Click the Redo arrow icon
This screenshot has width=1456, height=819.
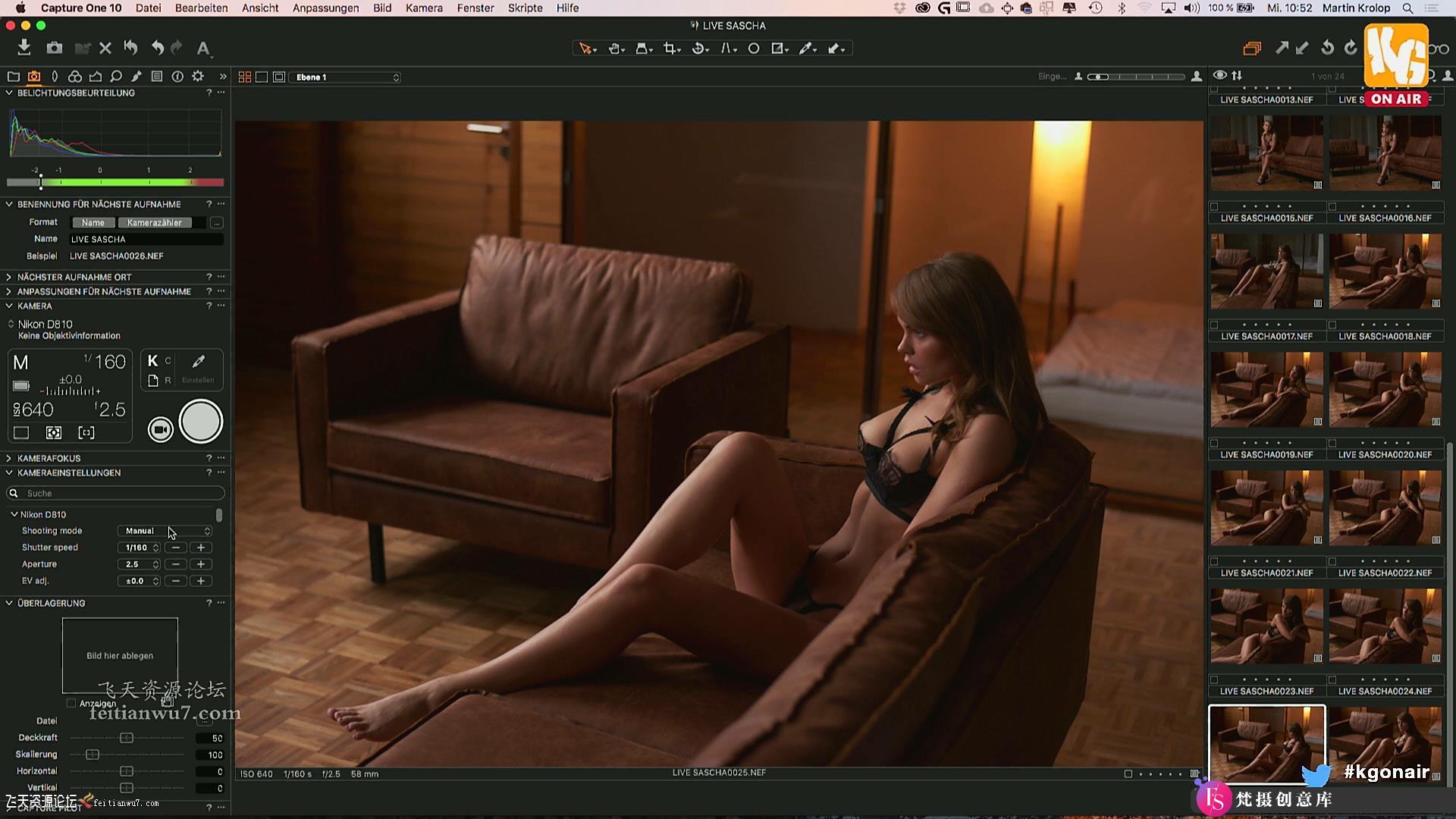177,48
